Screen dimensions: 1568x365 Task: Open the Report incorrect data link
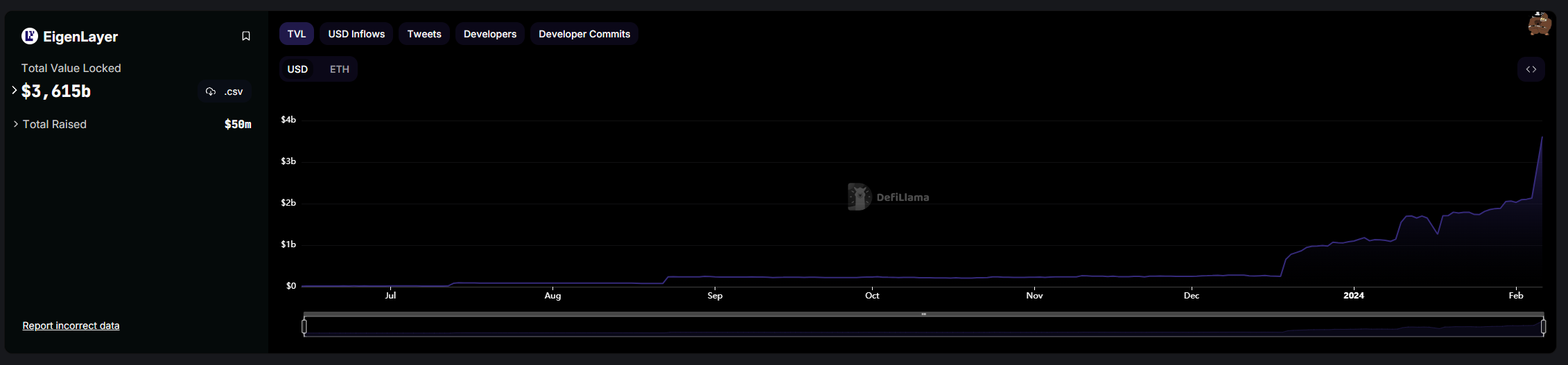(x=71, y=326)
